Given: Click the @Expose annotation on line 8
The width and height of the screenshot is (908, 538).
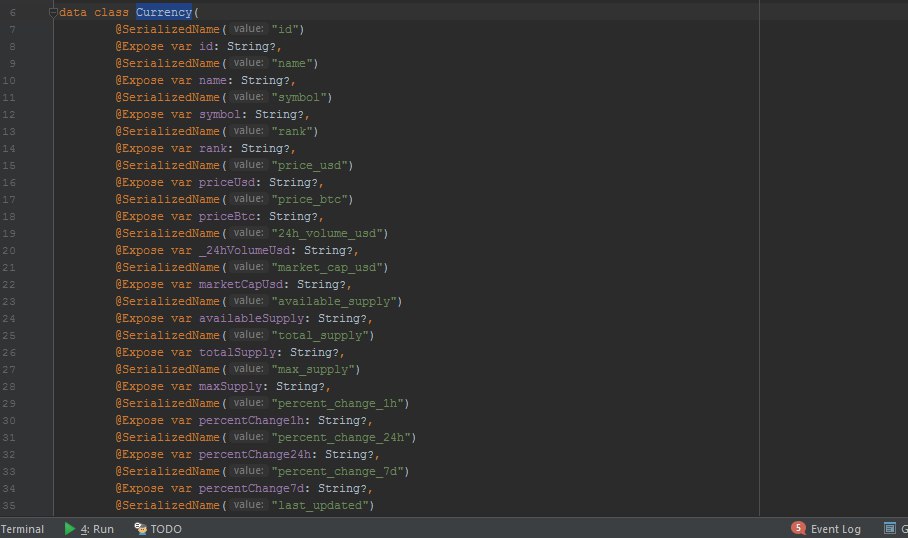Looking at the screenshot, I should click(x=140, y=46).
